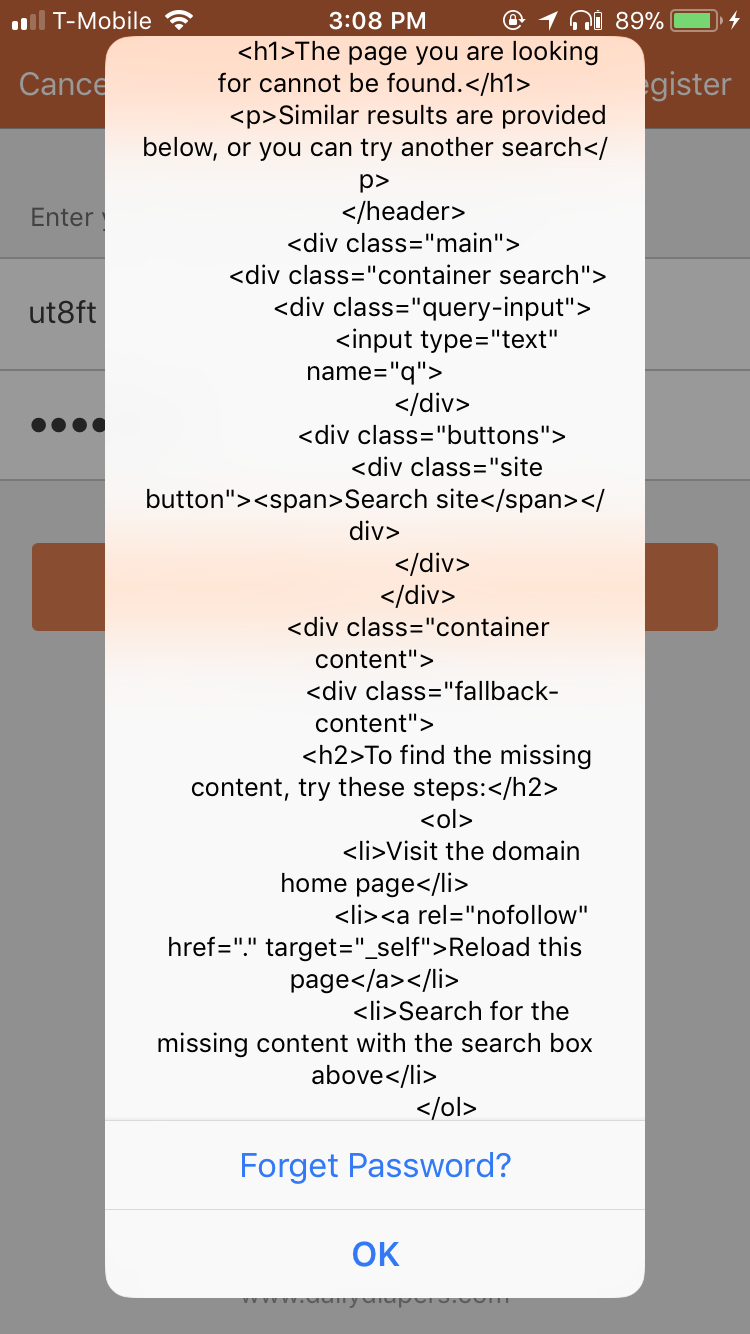Tap the 3:08 PM clock
This screenshot has width=750, height=1334.
tap(376, 20)
